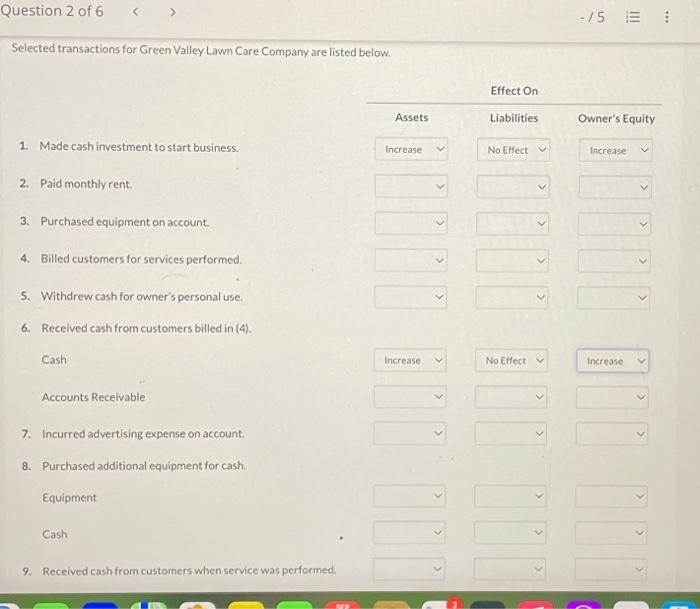Screen dimensions: 700x609
Task: Open Assets dropdown for Accounts Receivable row
Action: click(x=410, y=396)
